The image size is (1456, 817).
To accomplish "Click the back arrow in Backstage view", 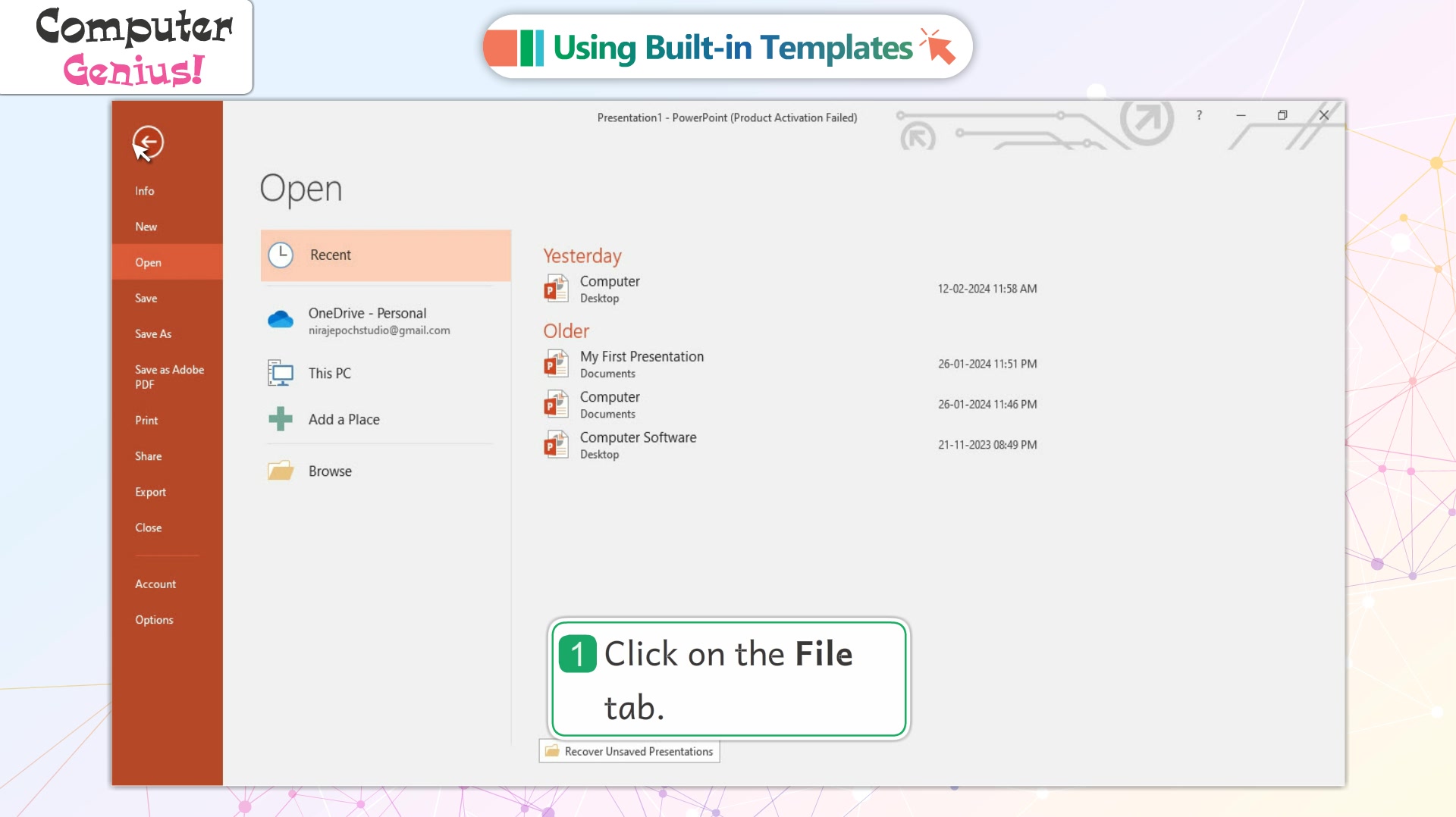I will [x=148, y=142].
